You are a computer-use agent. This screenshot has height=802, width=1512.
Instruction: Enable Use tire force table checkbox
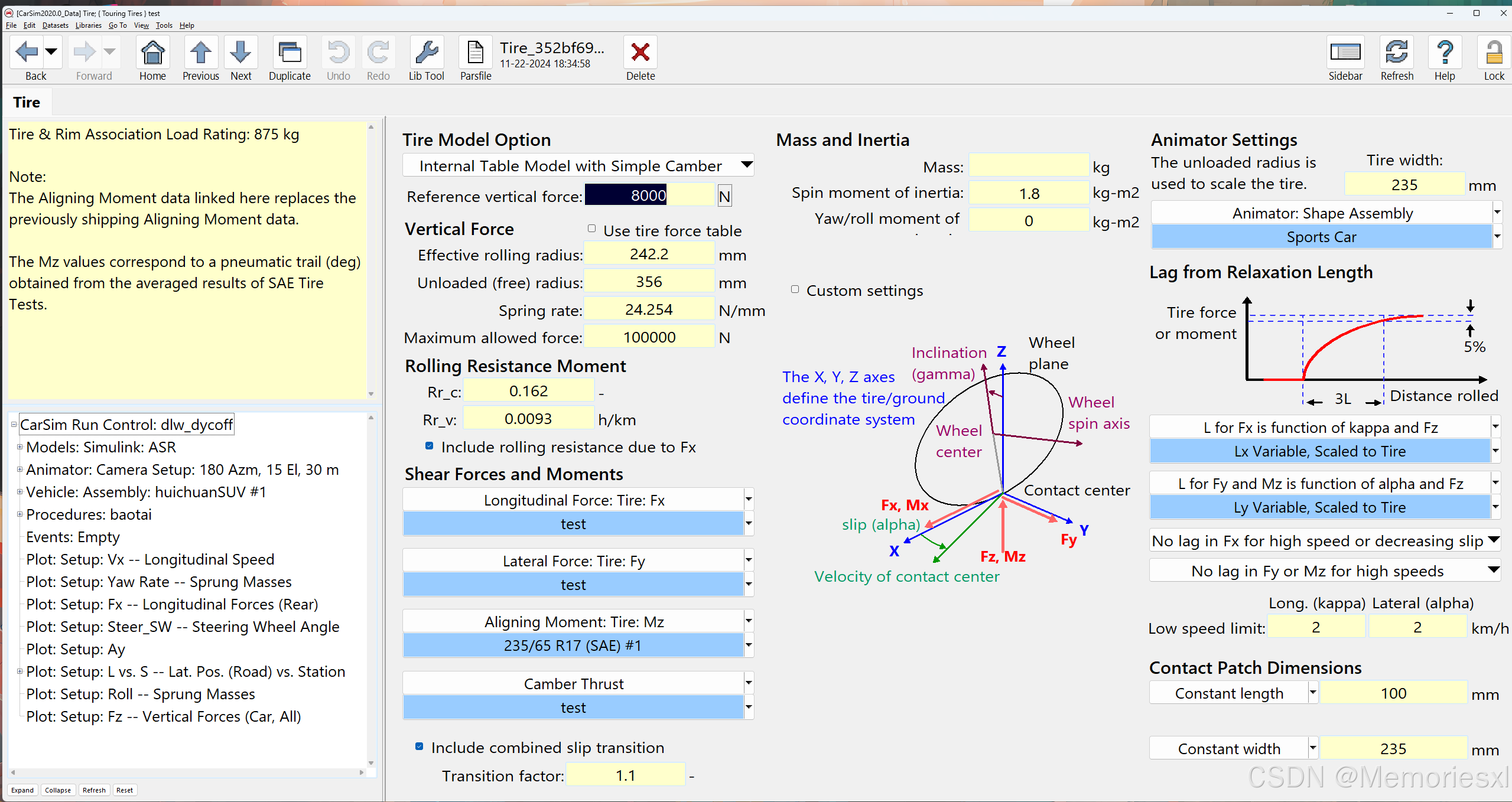point(591,229)
